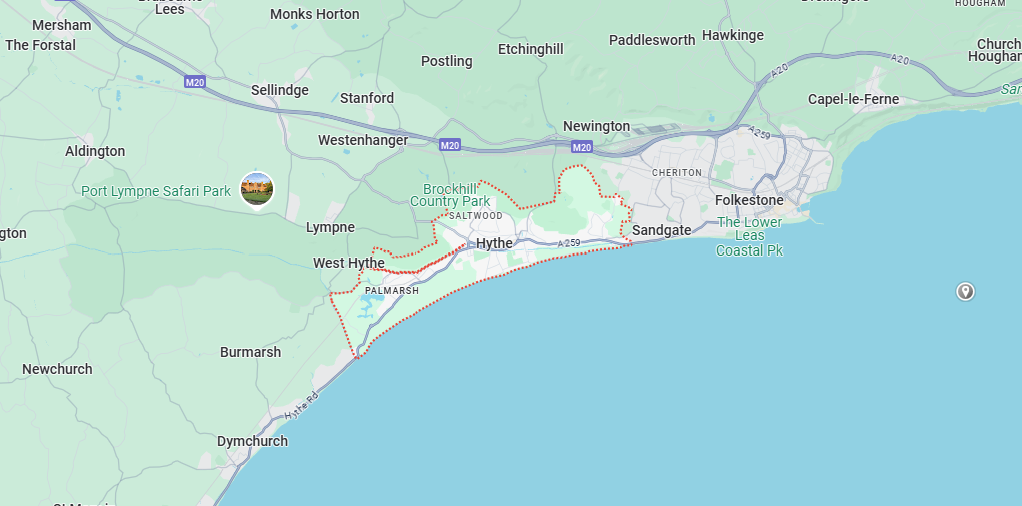The height and width of the screenshot is (506, 1022).
Task: Open the Port Lympne Safari Park photo pin
Action: (x=257, y=189)
